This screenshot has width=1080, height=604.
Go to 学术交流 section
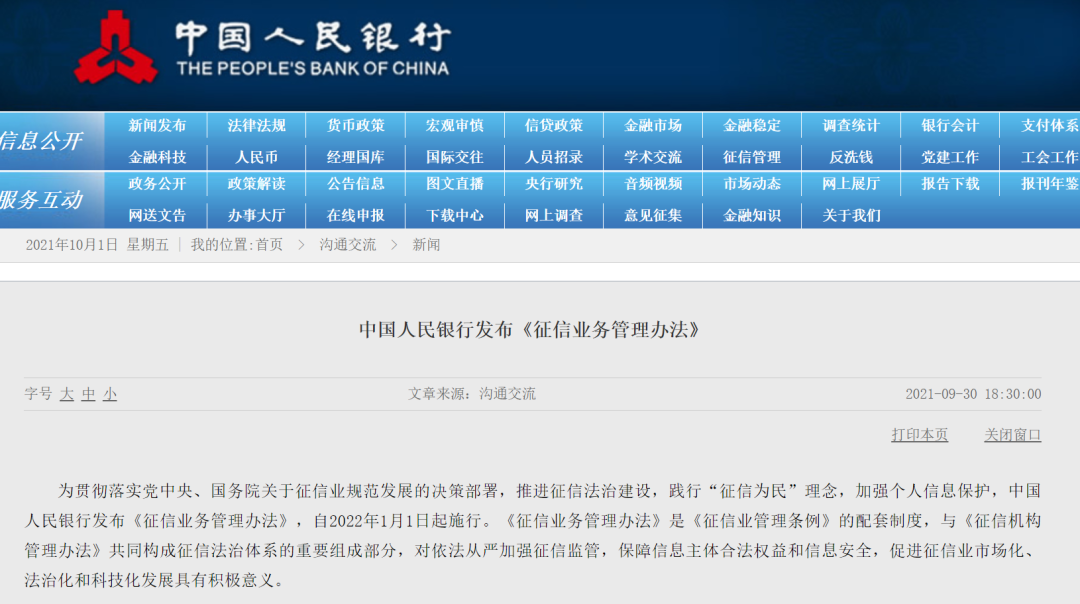coord(653,157)
